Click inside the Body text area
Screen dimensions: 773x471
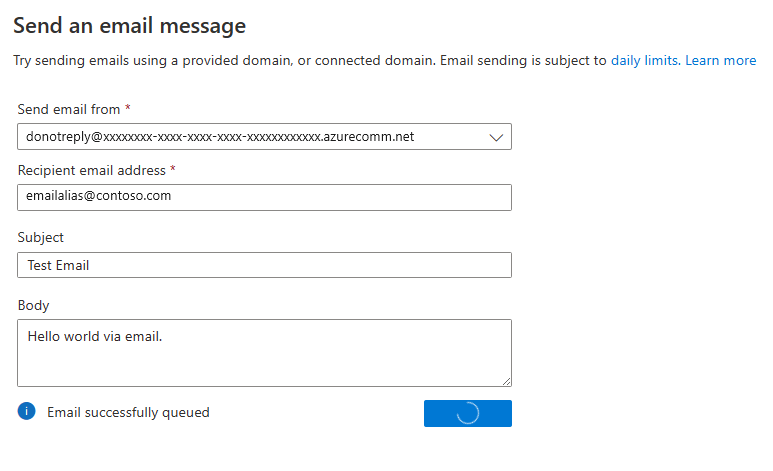pyautogui.click(x=264, y=353)
